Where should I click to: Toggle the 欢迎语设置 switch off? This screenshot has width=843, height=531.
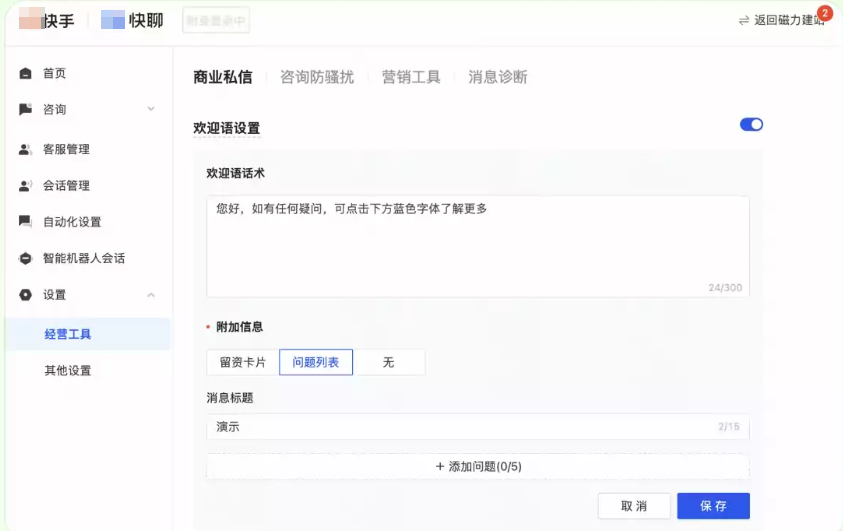pyautogui.click(x=751, y=125)
